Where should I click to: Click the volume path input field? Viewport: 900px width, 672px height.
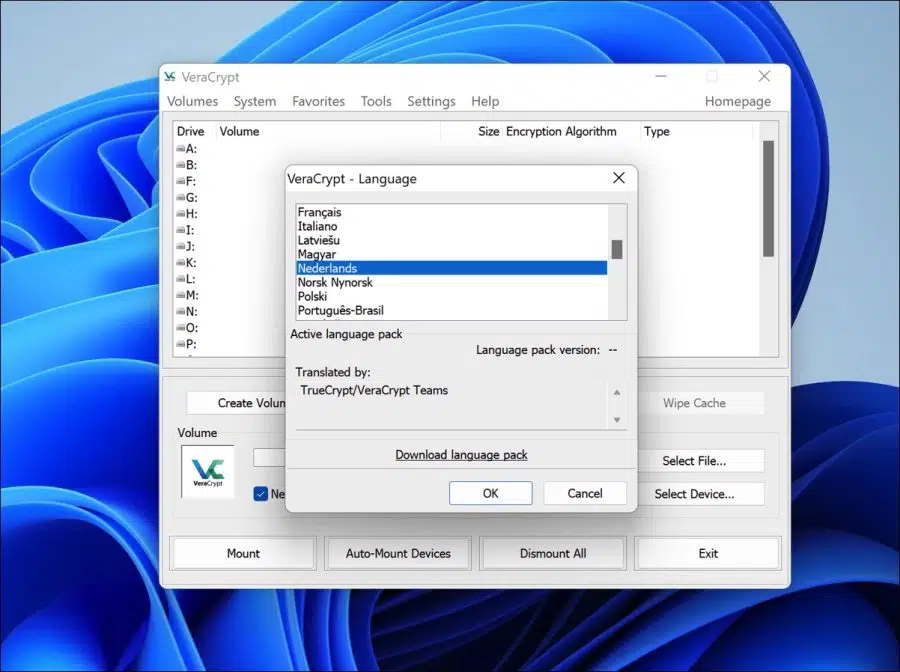(x=269, y=457)
